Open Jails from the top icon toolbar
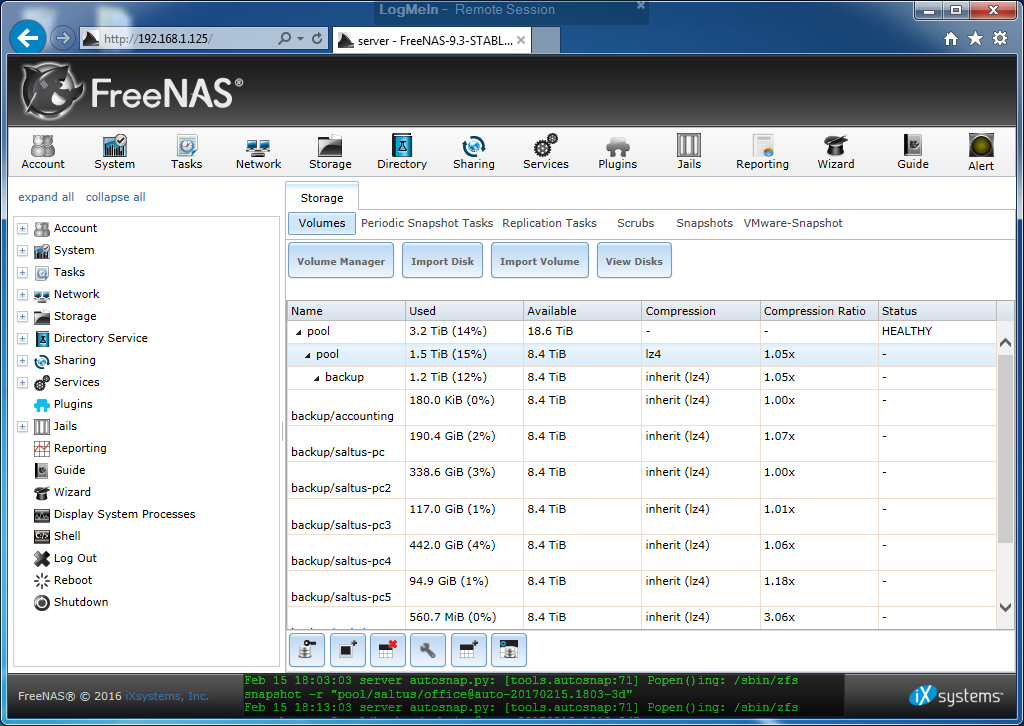Screen dimensions: 1024x726 [689, 151]
